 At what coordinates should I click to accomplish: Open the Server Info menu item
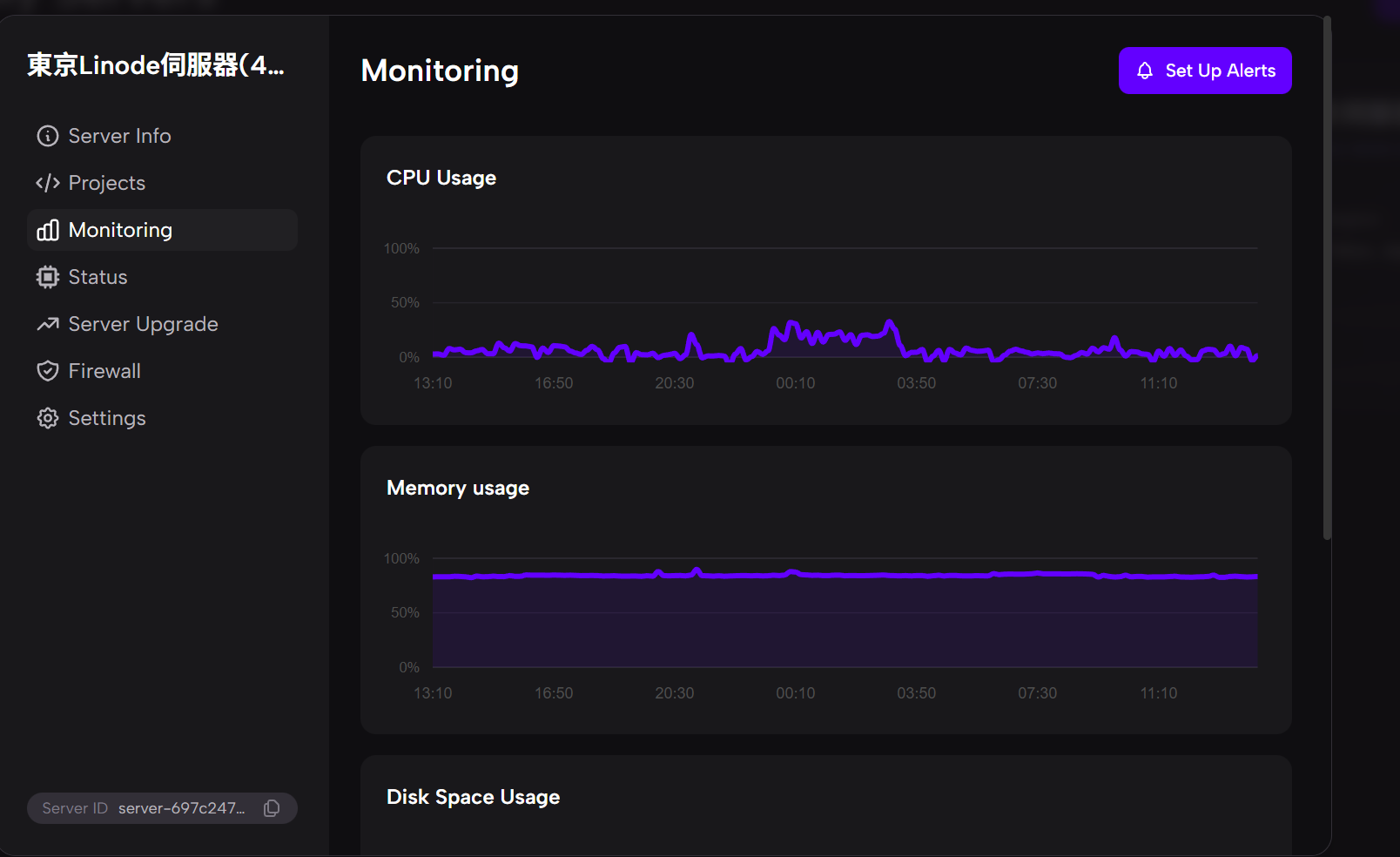tap(119, 136)
